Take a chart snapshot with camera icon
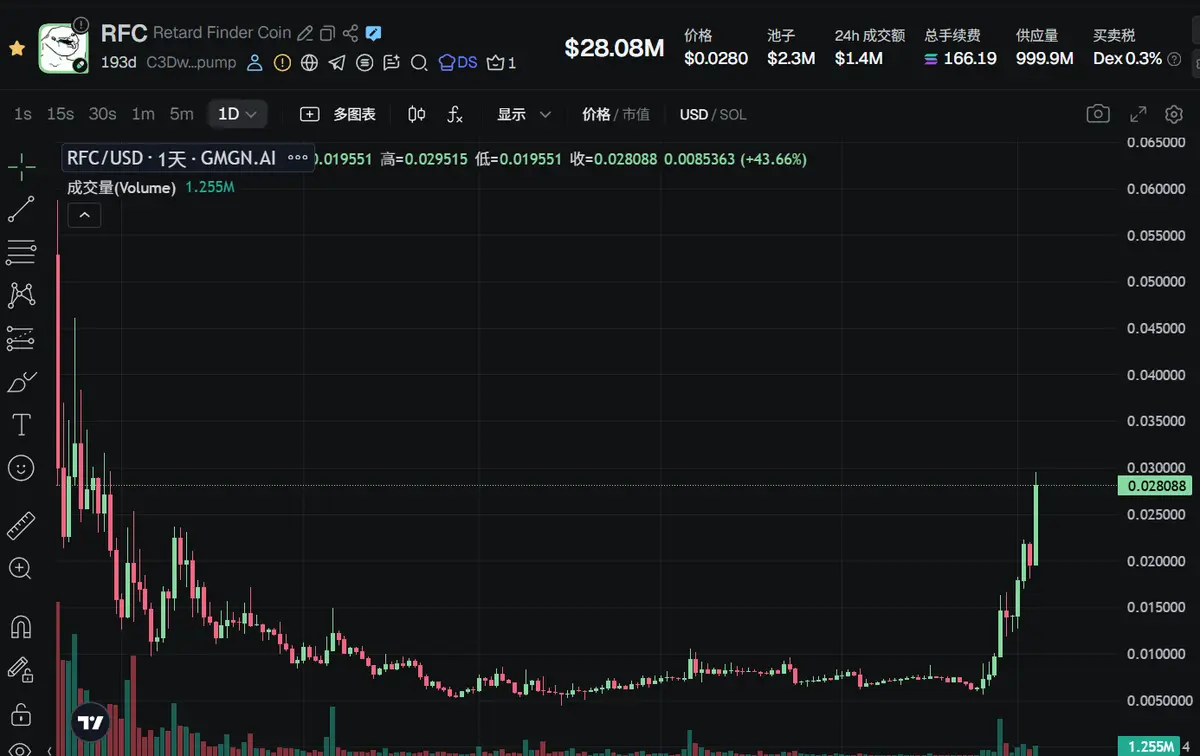Viewport: 1200px width, 756px height. coord(1098,114)
